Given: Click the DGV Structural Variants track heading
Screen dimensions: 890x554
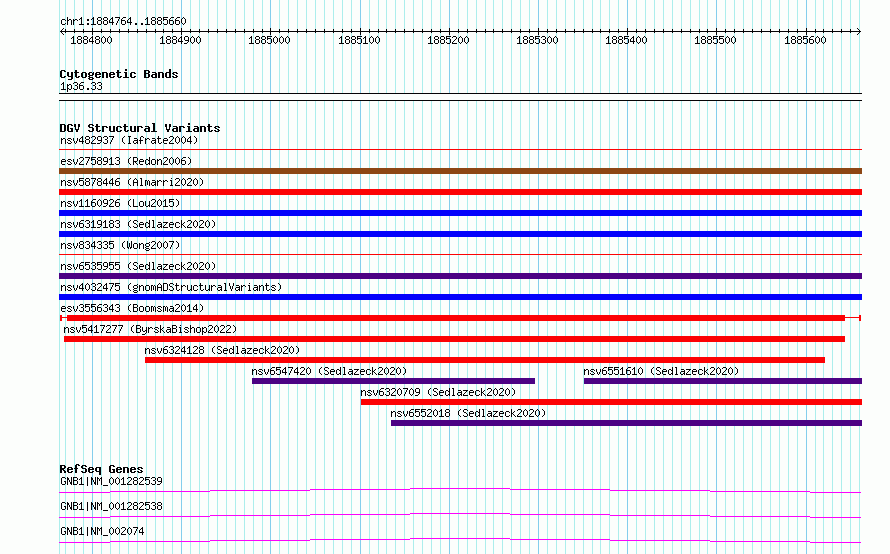Looking at the screenshot, I should (140, 128).
